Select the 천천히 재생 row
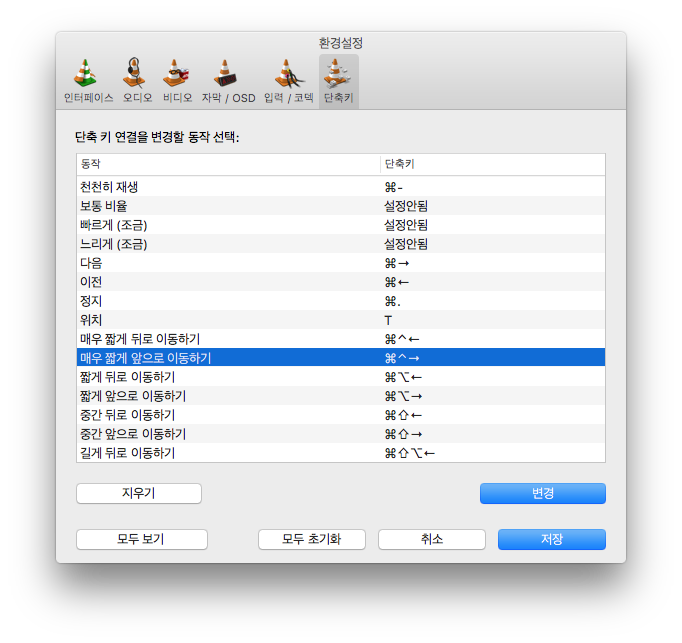The width and height of the screenshot is (682, 643). [341, 187]
